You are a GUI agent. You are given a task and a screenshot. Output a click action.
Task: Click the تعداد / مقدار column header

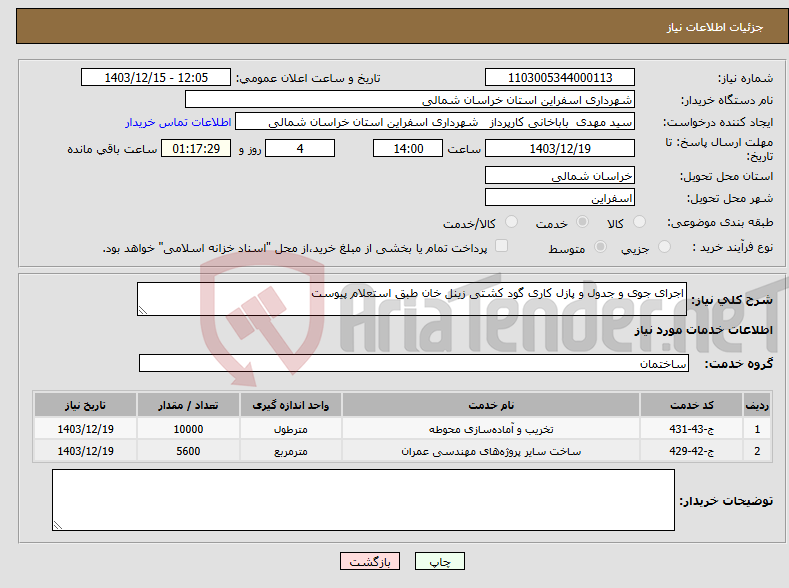[188, 405]
